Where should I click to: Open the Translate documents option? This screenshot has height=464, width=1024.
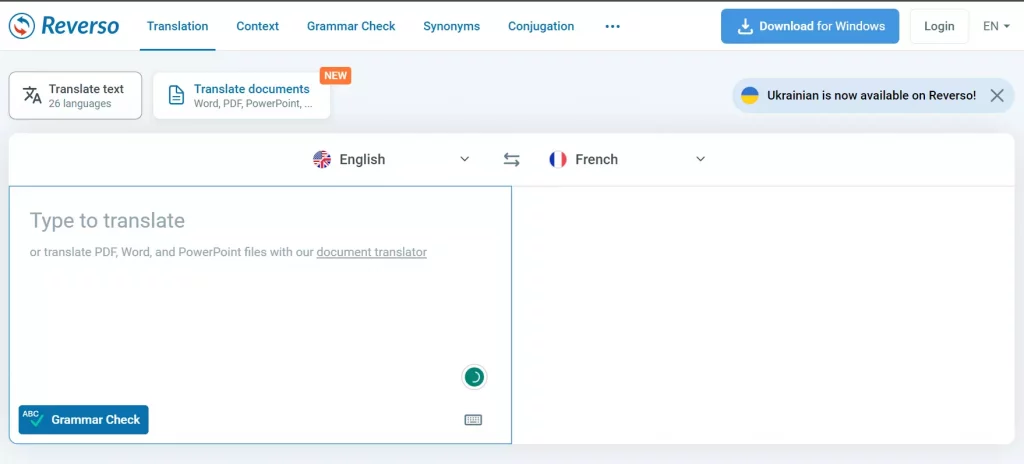(x=242, y=95)
